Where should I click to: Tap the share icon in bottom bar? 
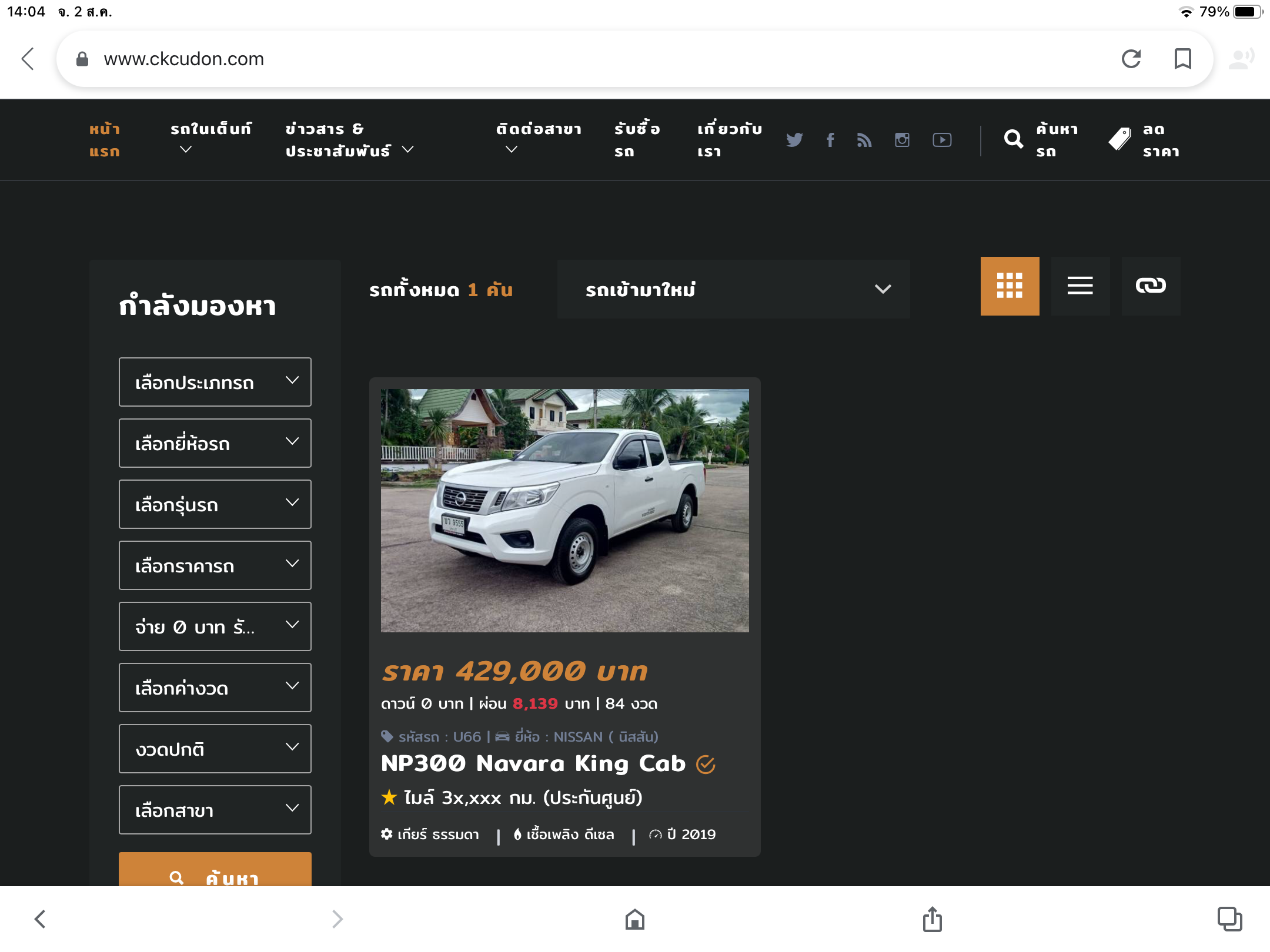click(x=932, y=919)
